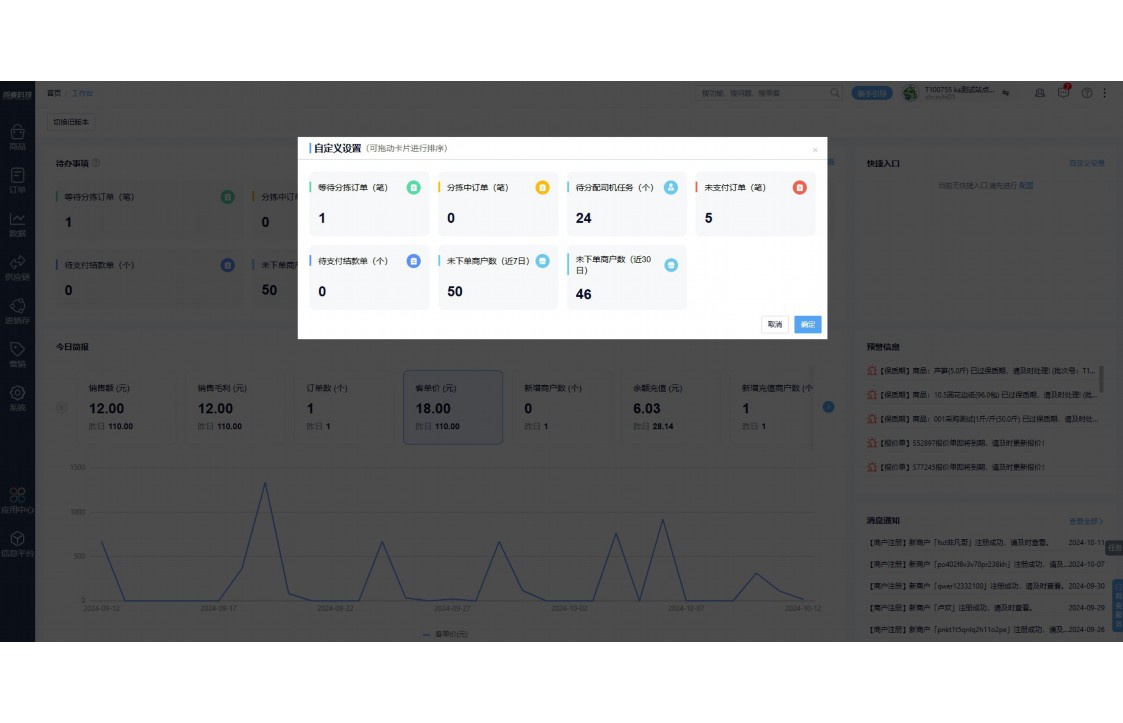This screenshot has height=723, width=1123.
Task: Click the red icon on 未支付订单 card
Action: click(x=799, y=188)
